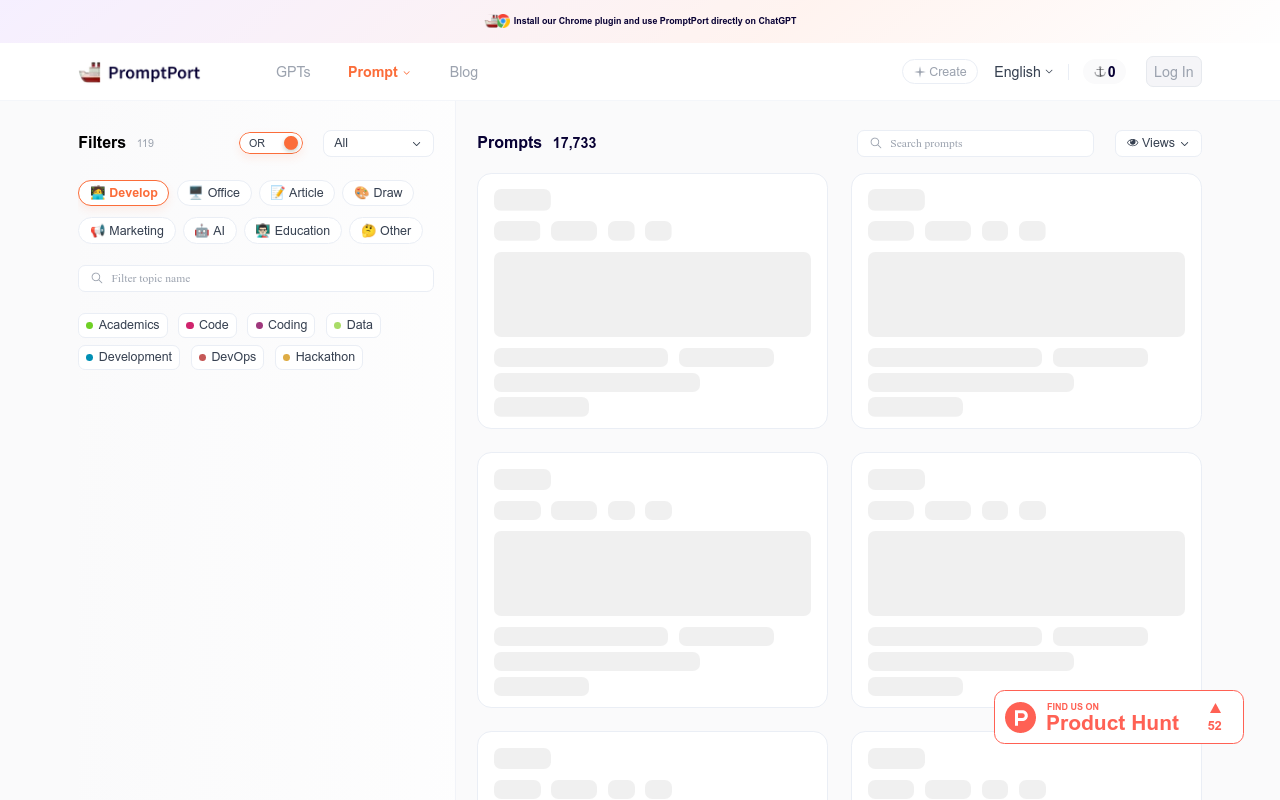Click the Log In button
1280x800 pixels.
[x=1173, y=72]
